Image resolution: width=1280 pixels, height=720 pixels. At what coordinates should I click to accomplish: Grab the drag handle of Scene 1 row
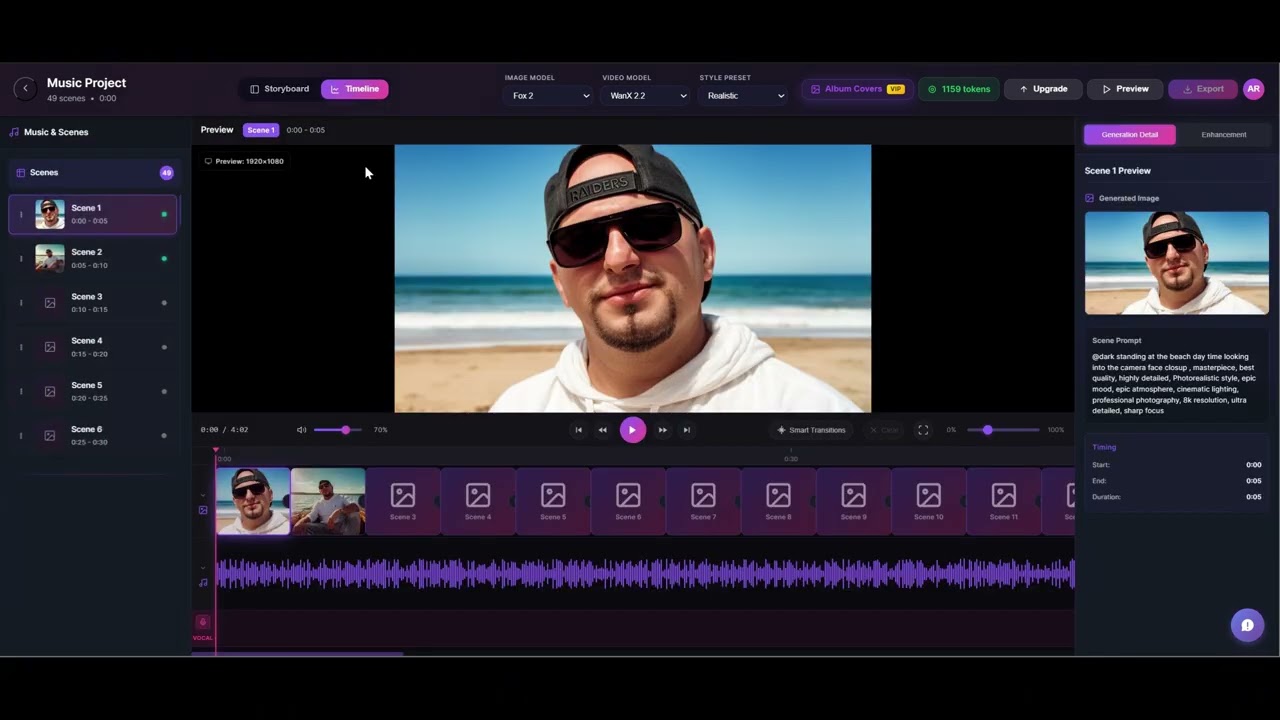21,214
